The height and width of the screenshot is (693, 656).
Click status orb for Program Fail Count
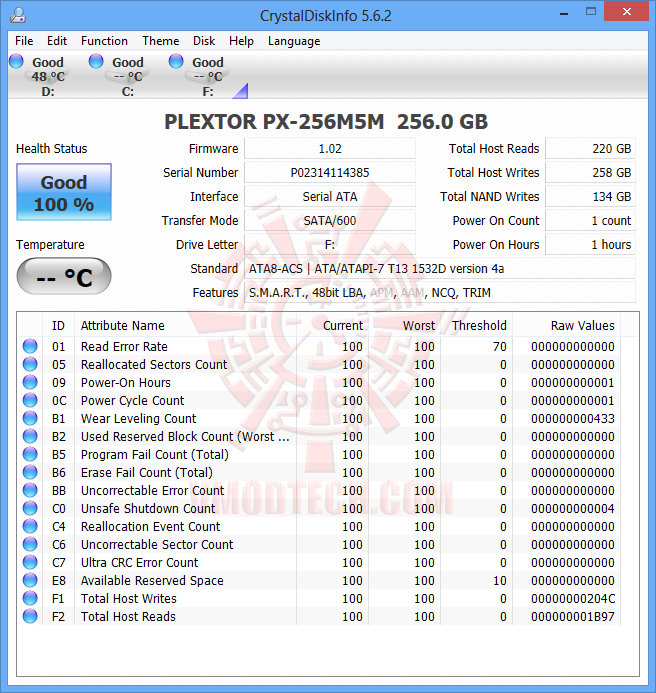pyautogui.click(x=30, y=454)
